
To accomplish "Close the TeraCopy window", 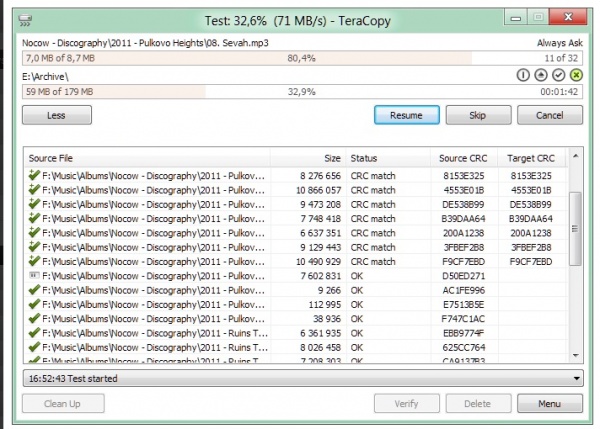I will [x=568, y=17].
